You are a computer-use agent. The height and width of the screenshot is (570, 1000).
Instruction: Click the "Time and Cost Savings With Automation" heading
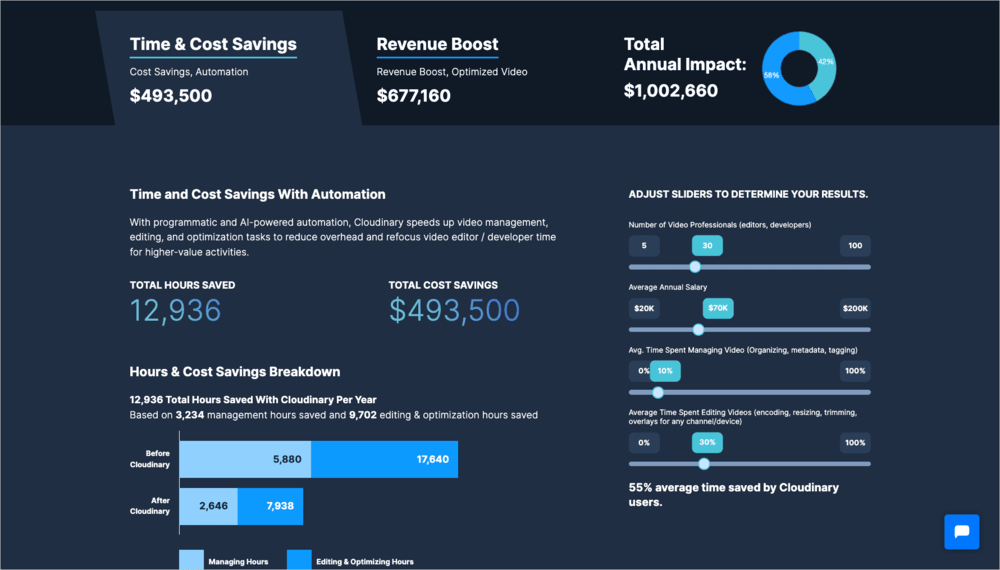(258, 194)
